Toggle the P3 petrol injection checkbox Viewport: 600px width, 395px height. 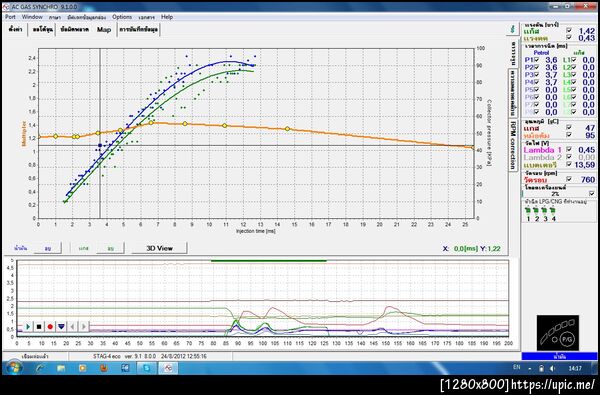(537, 75)
